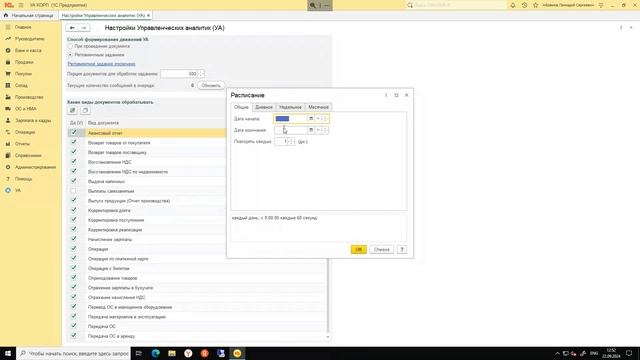Open the Банк и касса section
Image resolution: width=640 pixels, height=360 pixels.
[28, 50]
